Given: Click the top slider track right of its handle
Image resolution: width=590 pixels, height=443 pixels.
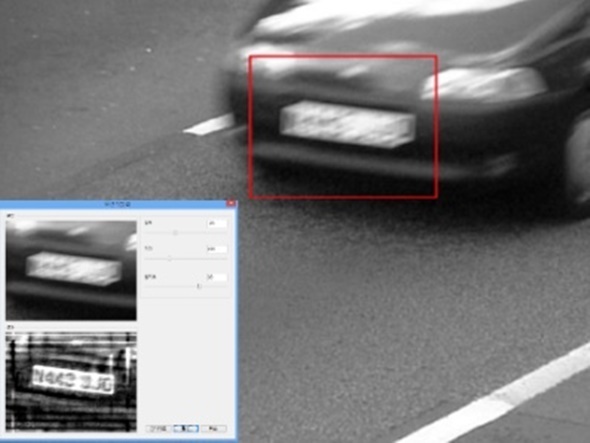Looking at the screenshot, I should pos(202,233).
